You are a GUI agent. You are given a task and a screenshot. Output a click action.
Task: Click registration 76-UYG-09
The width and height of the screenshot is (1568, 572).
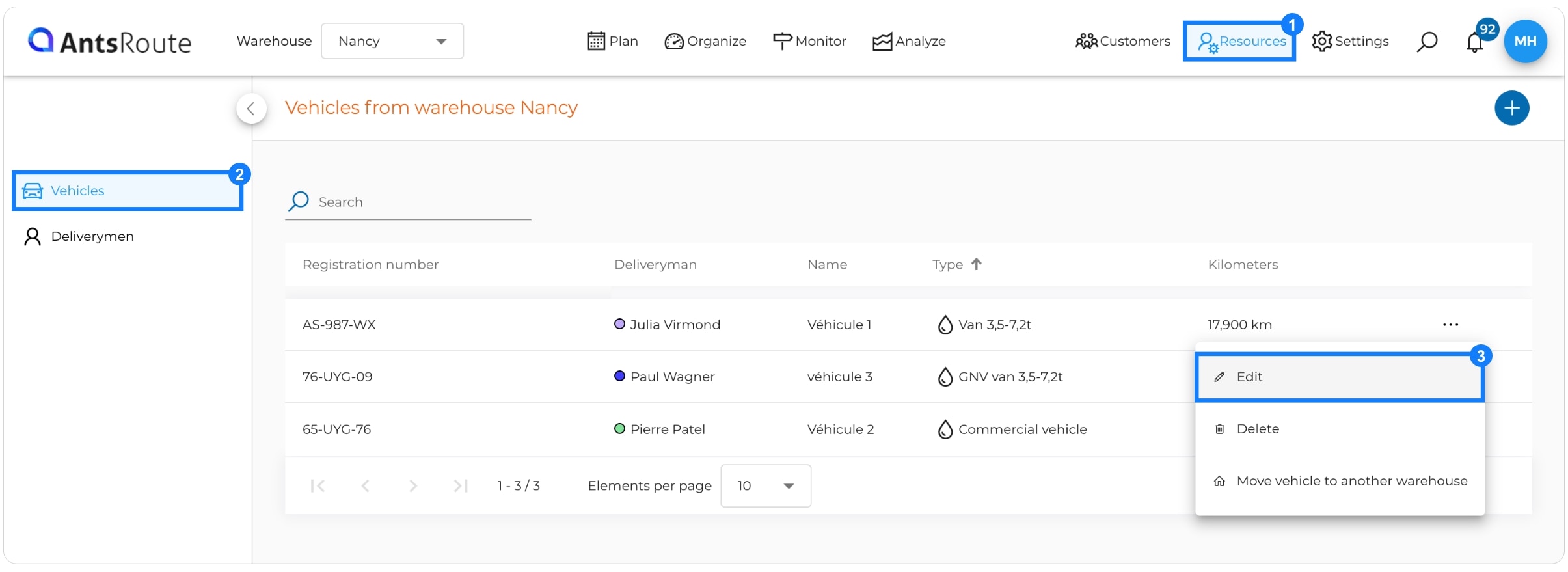point(337,377)
